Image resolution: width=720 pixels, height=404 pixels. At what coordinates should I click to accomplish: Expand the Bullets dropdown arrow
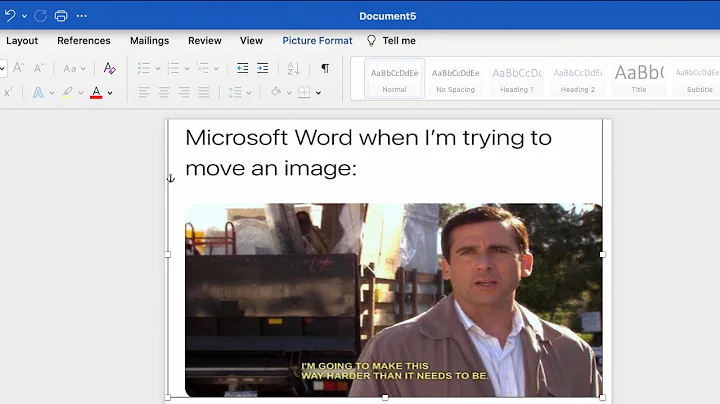point(158,69)
